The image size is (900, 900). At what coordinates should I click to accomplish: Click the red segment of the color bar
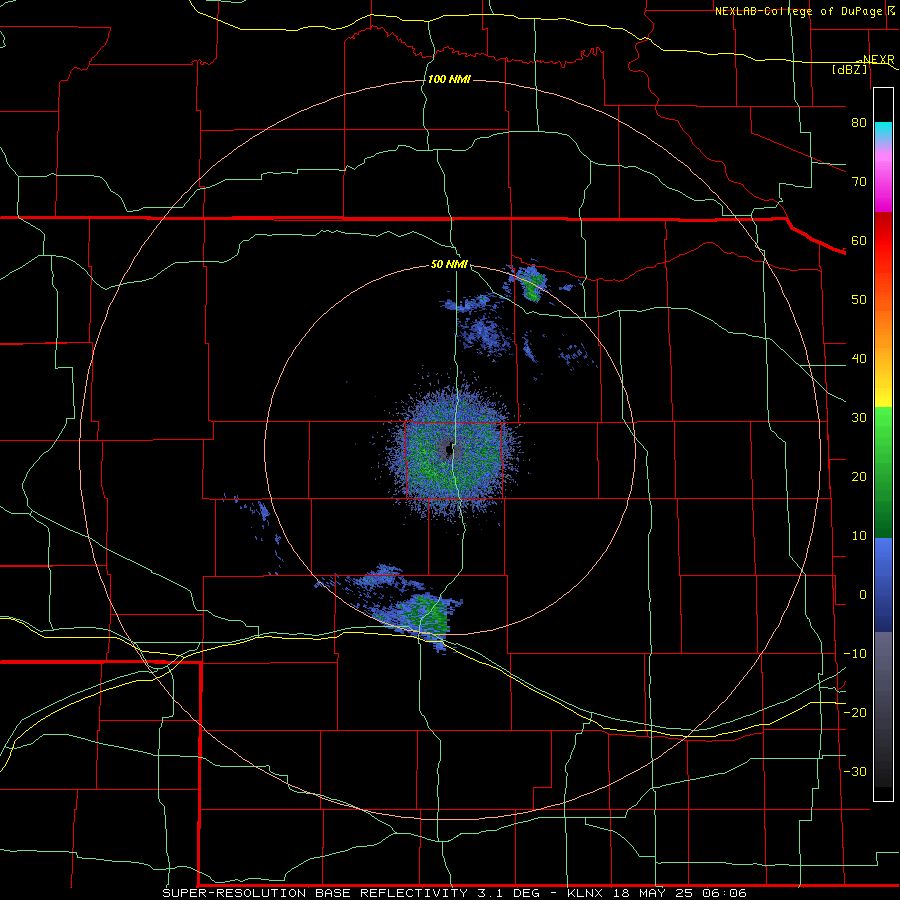(x=883, y=241)
